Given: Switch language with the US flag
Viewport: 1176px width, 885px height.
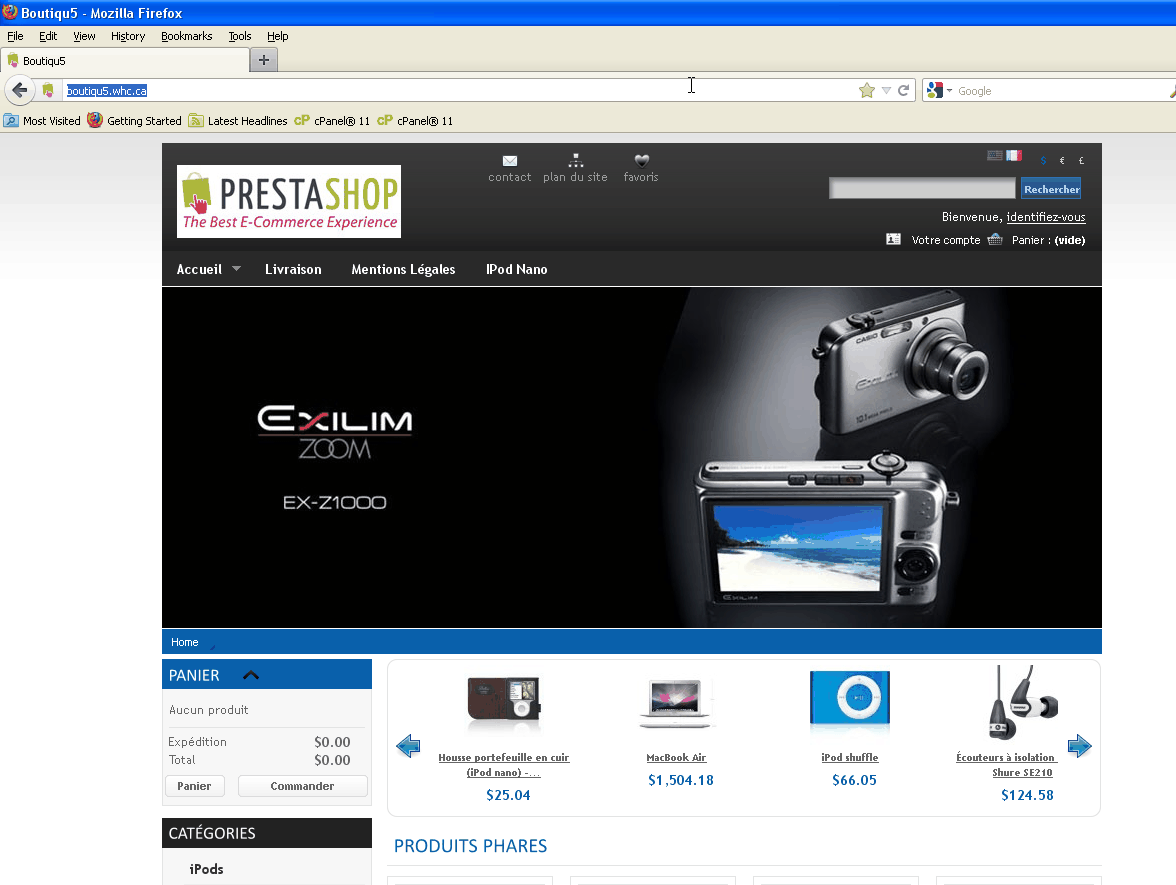Looking at the screenshot, I should [x=994, y=155].
